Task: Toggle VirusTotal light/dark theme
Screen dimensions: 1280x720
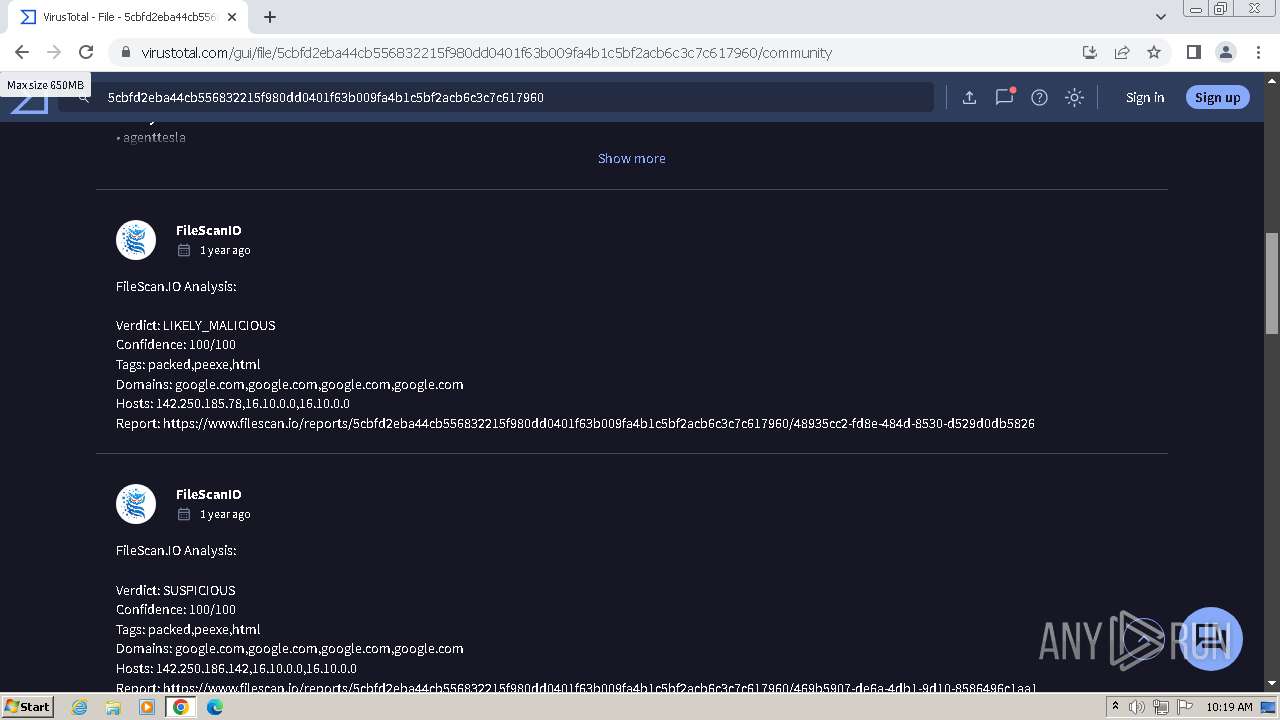Action: tap(1074, 97)
